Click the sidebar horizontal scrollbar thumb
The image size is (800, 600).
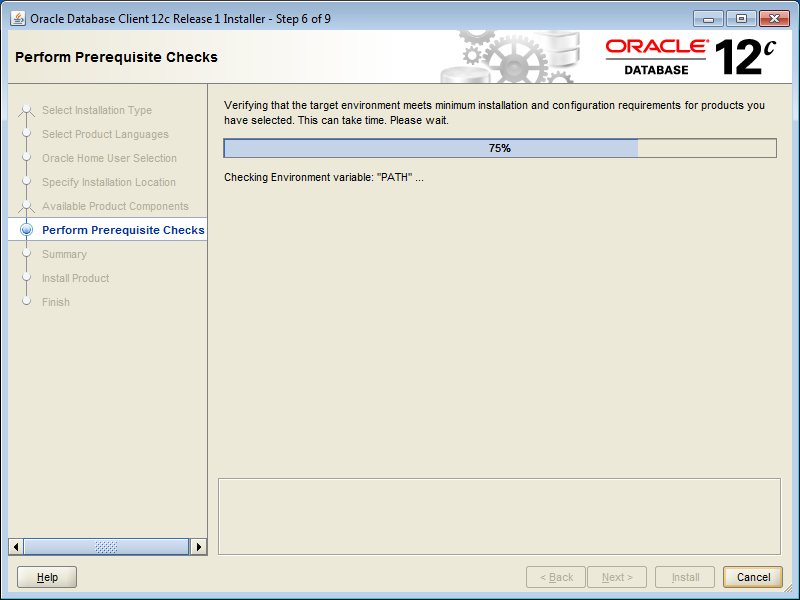coord(106,547)
